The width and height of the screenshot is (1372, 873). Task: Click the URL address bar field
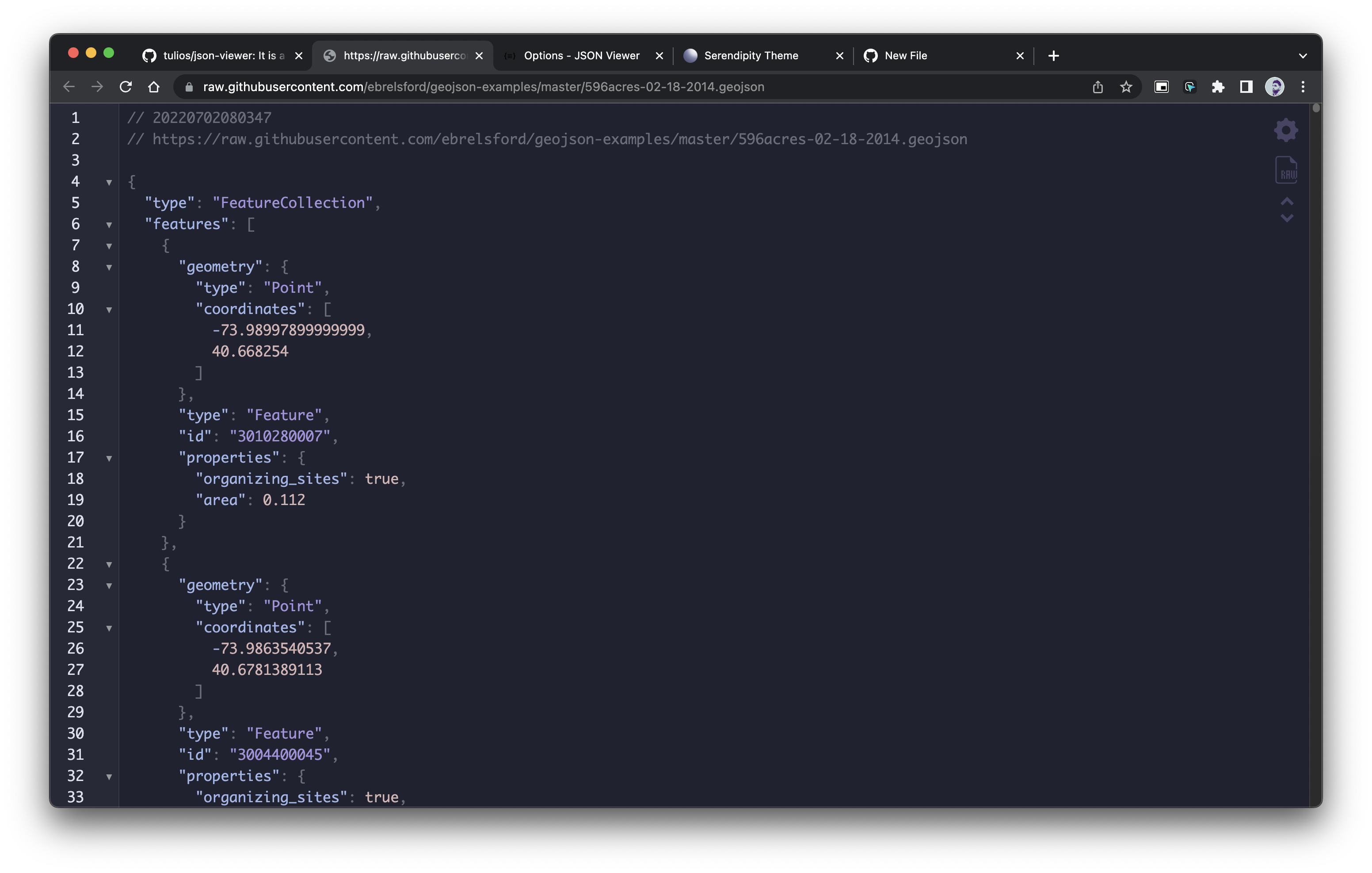click(x=570, y=87)
